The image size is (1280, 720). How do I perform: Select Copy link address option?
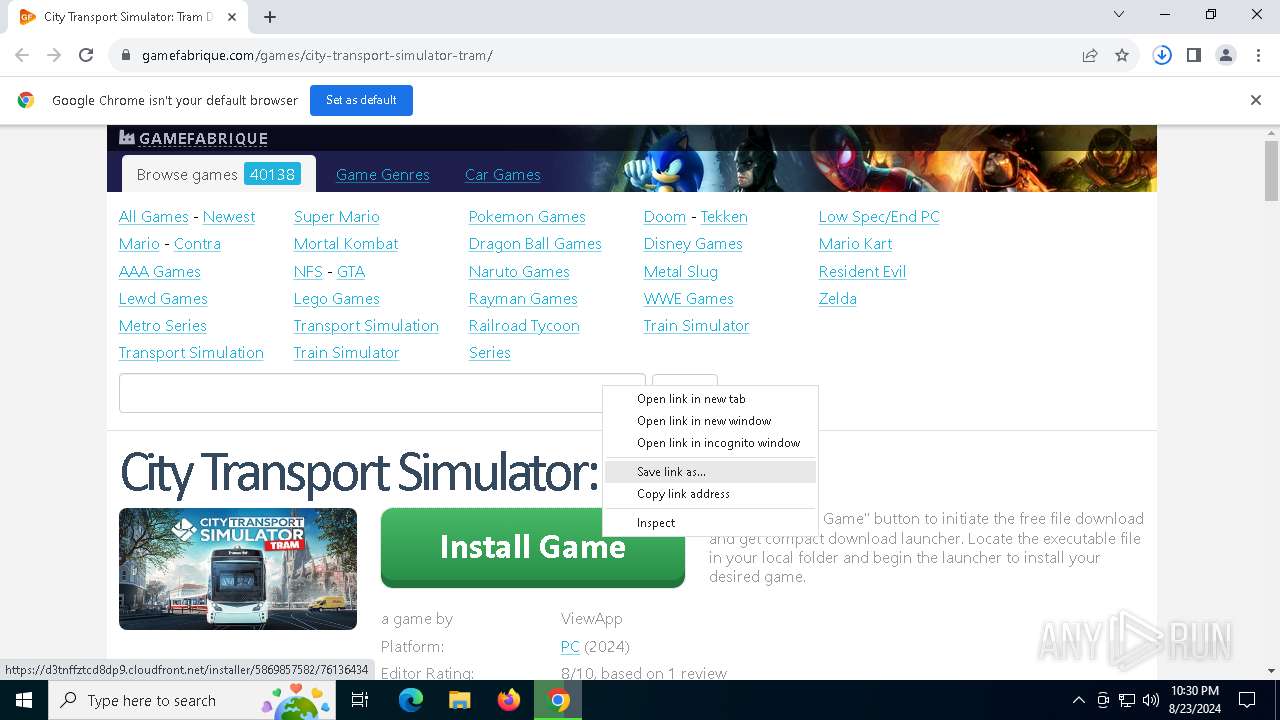(x=710, y=494)
